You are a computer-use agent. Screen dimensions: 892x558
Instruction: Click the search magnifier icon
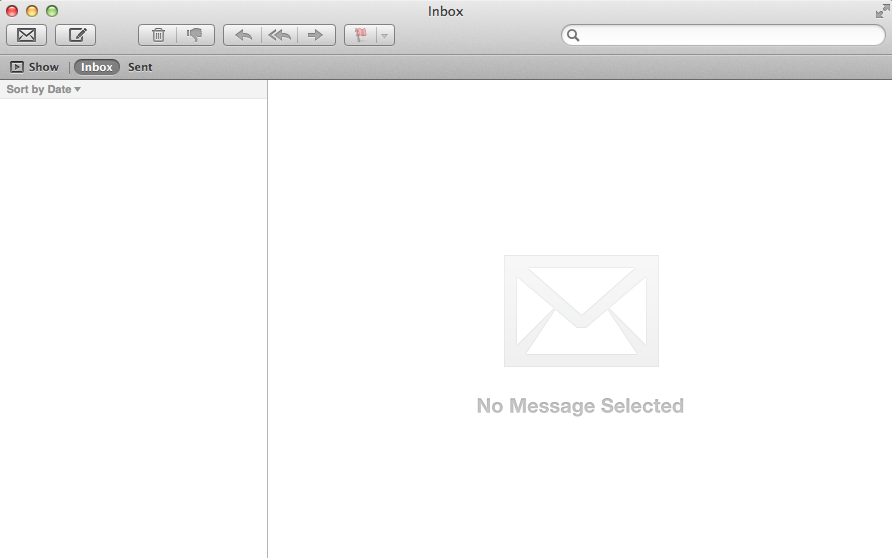coord(573,35)
